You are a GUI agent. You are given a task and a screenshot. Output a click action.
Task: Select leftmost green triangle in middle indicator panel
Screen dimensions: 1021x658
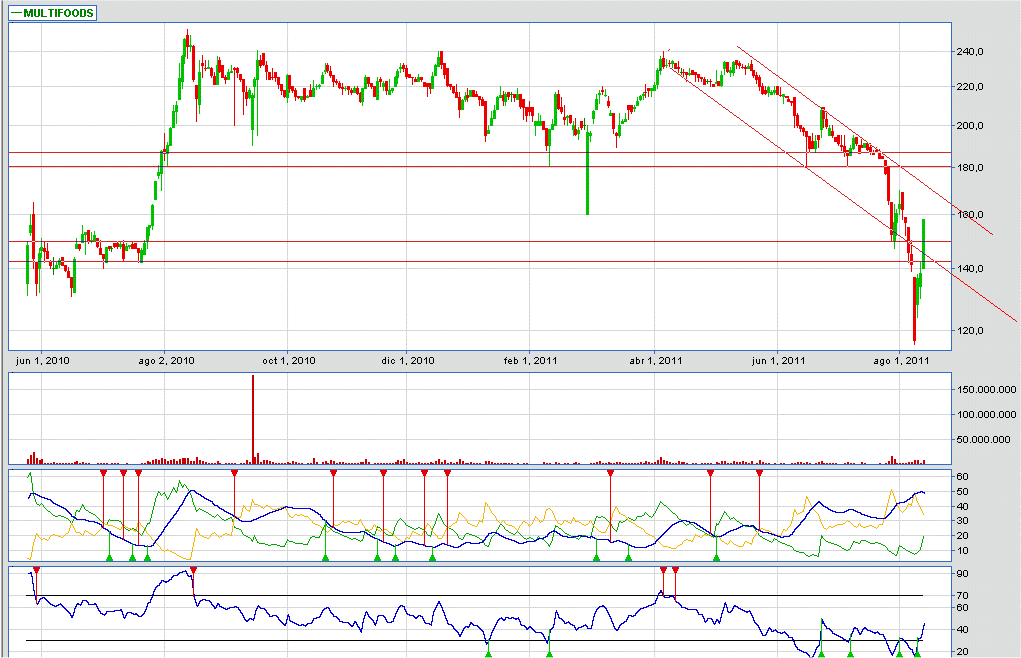[x=110, y=557]
